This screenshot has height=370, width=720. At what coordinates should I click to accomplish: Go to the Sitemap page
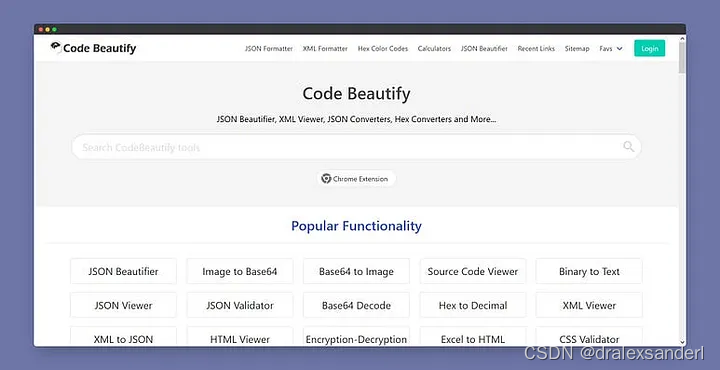pos(577,48)
